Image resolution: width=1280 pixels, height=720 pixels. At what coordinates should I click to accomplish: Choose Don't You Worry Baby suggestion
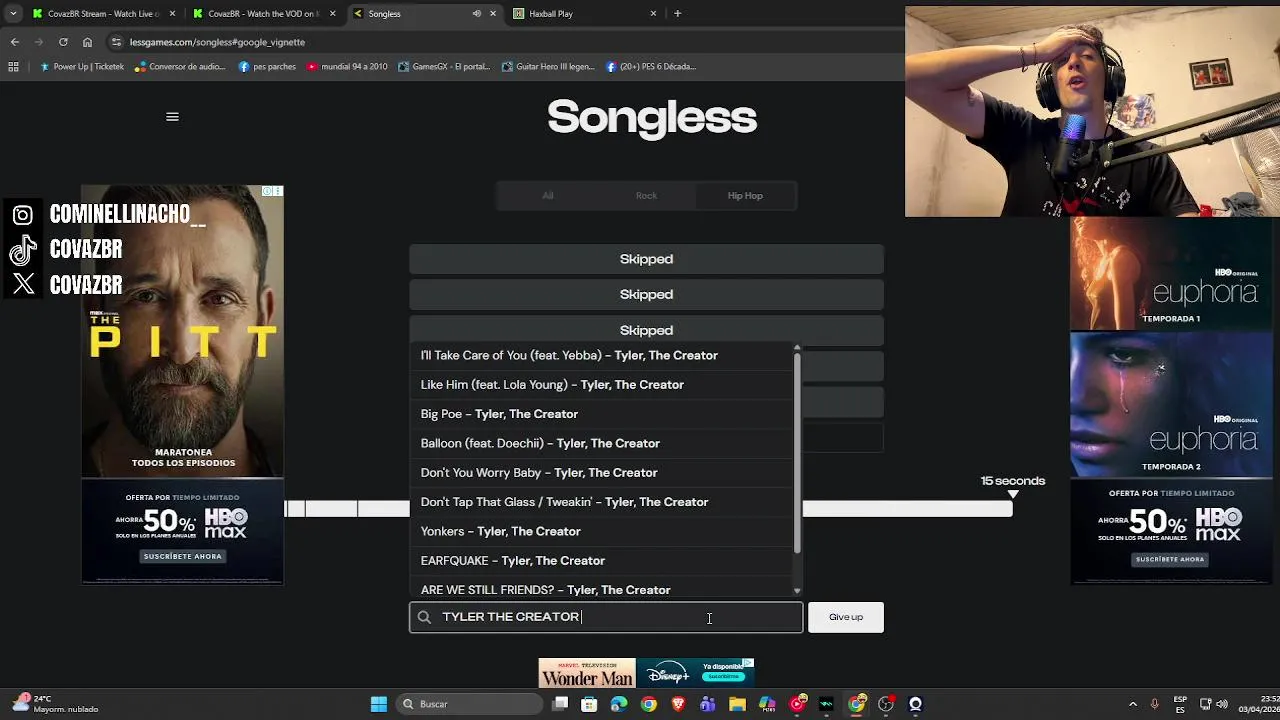click(x=601, y=473)
